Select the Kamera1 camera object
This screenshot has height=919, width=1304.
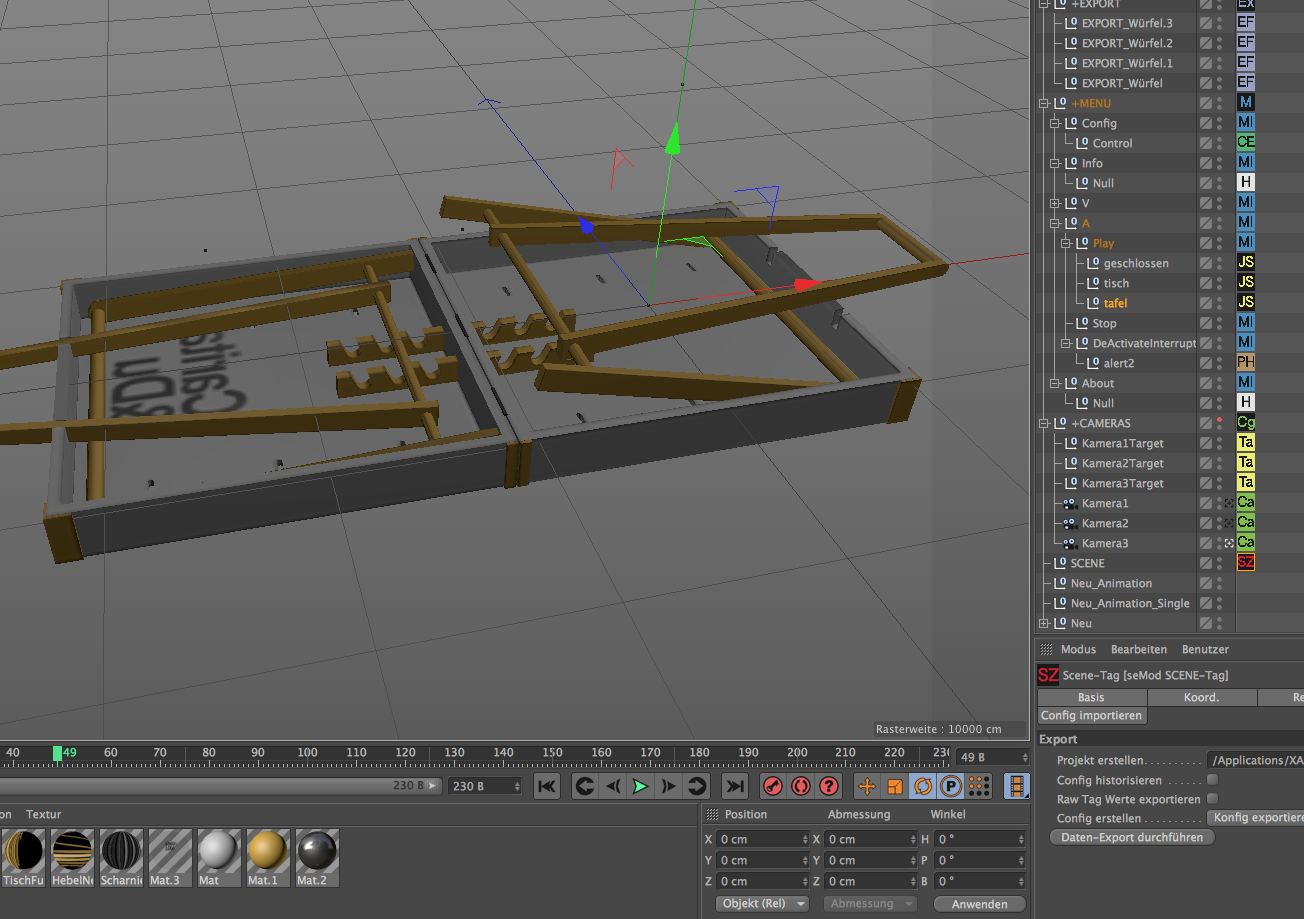click(x=1104, y=503)
